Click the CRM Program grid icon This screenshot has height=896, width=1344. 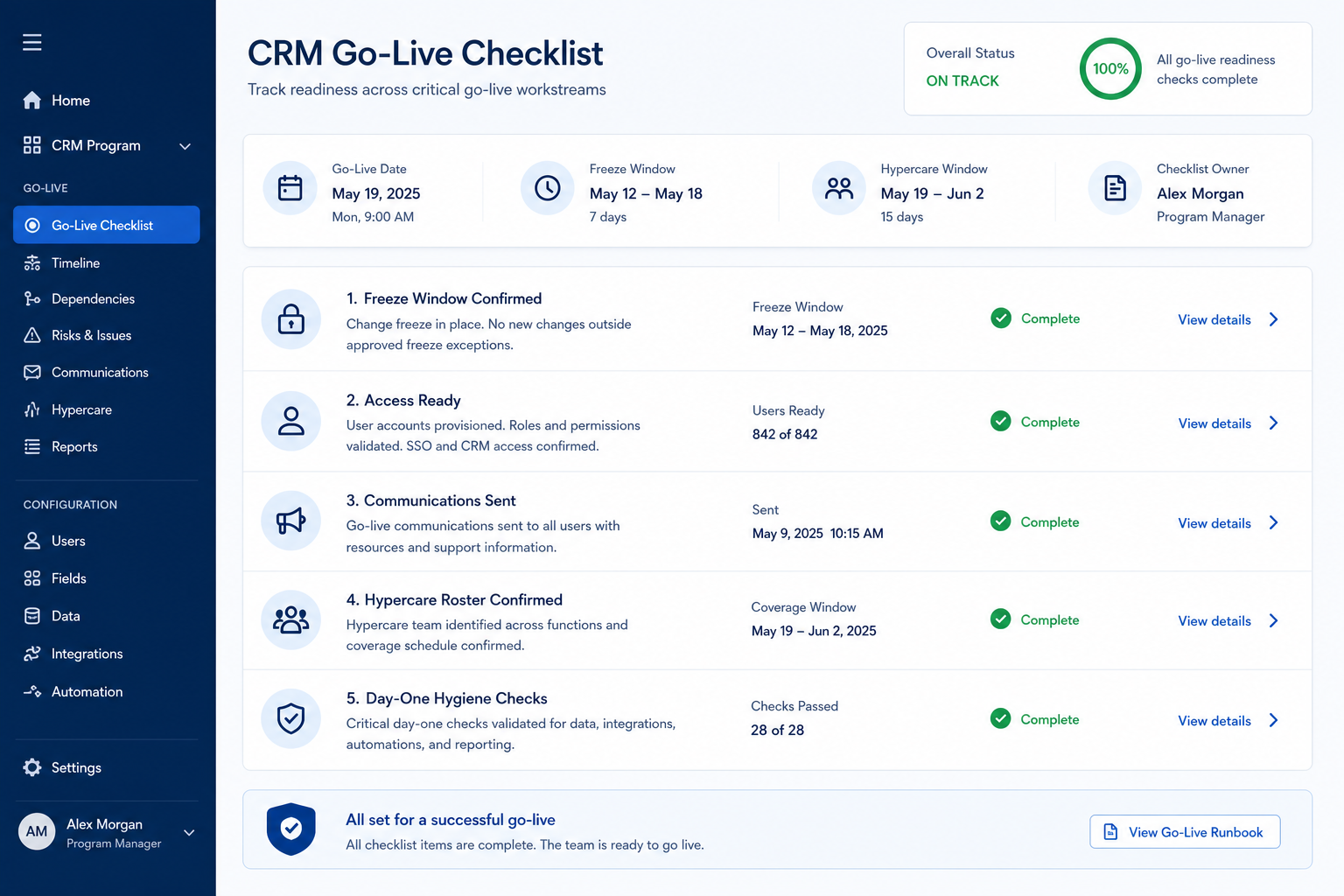pyautogui.click(x=32, y=145)
